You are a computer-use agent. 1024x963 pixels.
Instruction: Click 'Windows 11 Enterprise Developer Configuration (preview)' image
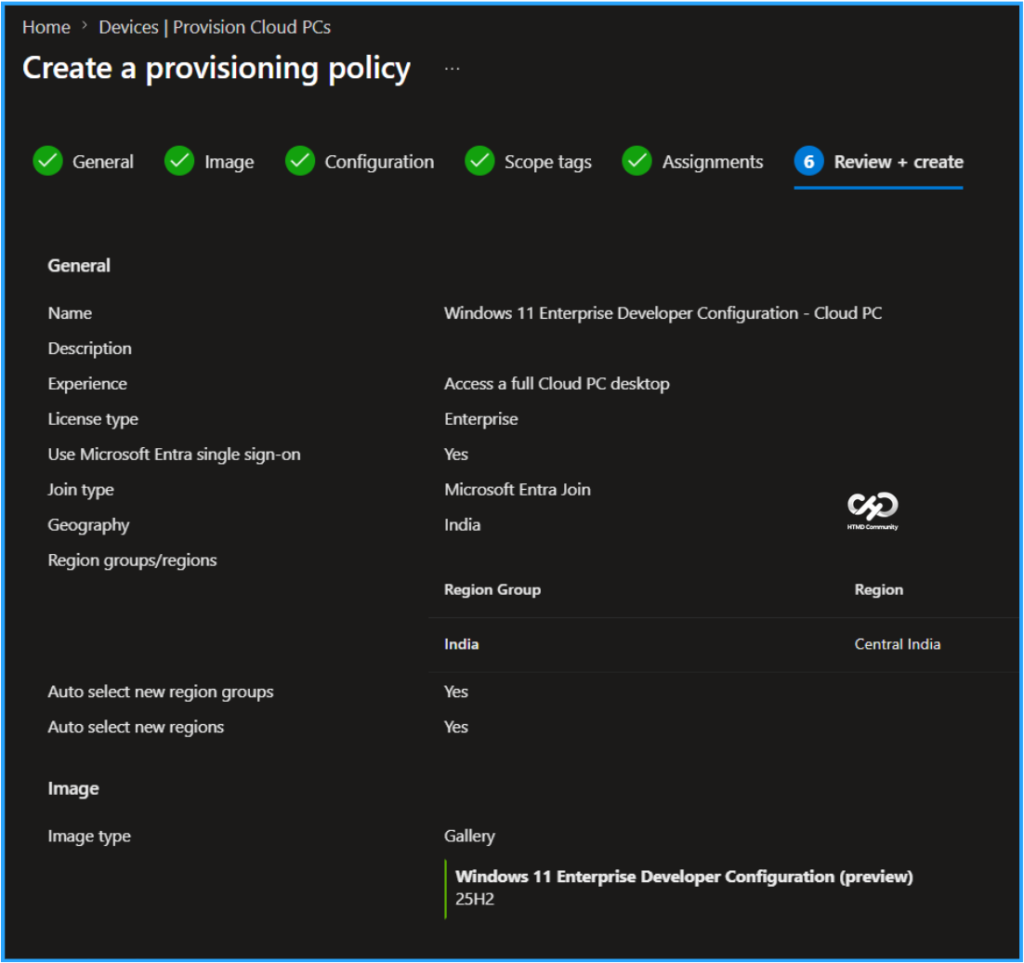pyautogui.click(x=684, y=877)
